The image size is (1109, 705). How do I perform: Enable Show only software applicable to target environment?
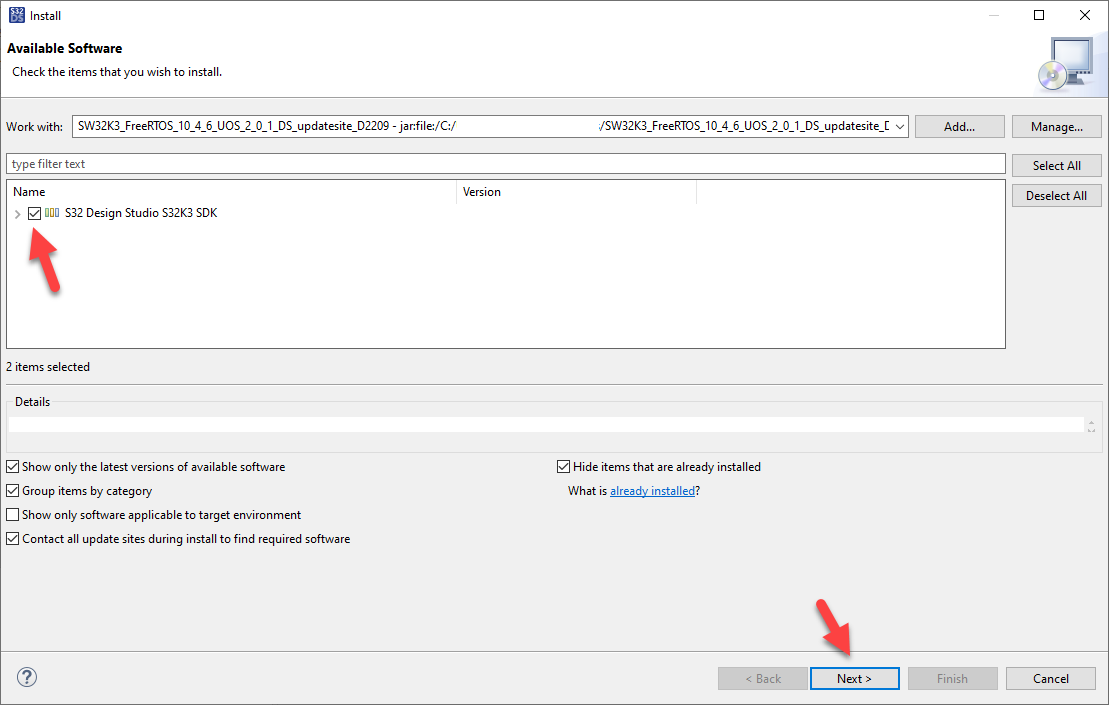pyautogui.click(x=12, y=514)
